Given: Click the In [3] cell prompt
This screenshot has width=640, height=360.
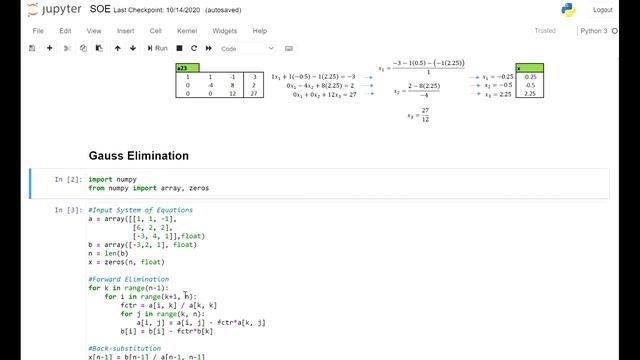Looking at the screenshot, I should [x=68, y=210].
